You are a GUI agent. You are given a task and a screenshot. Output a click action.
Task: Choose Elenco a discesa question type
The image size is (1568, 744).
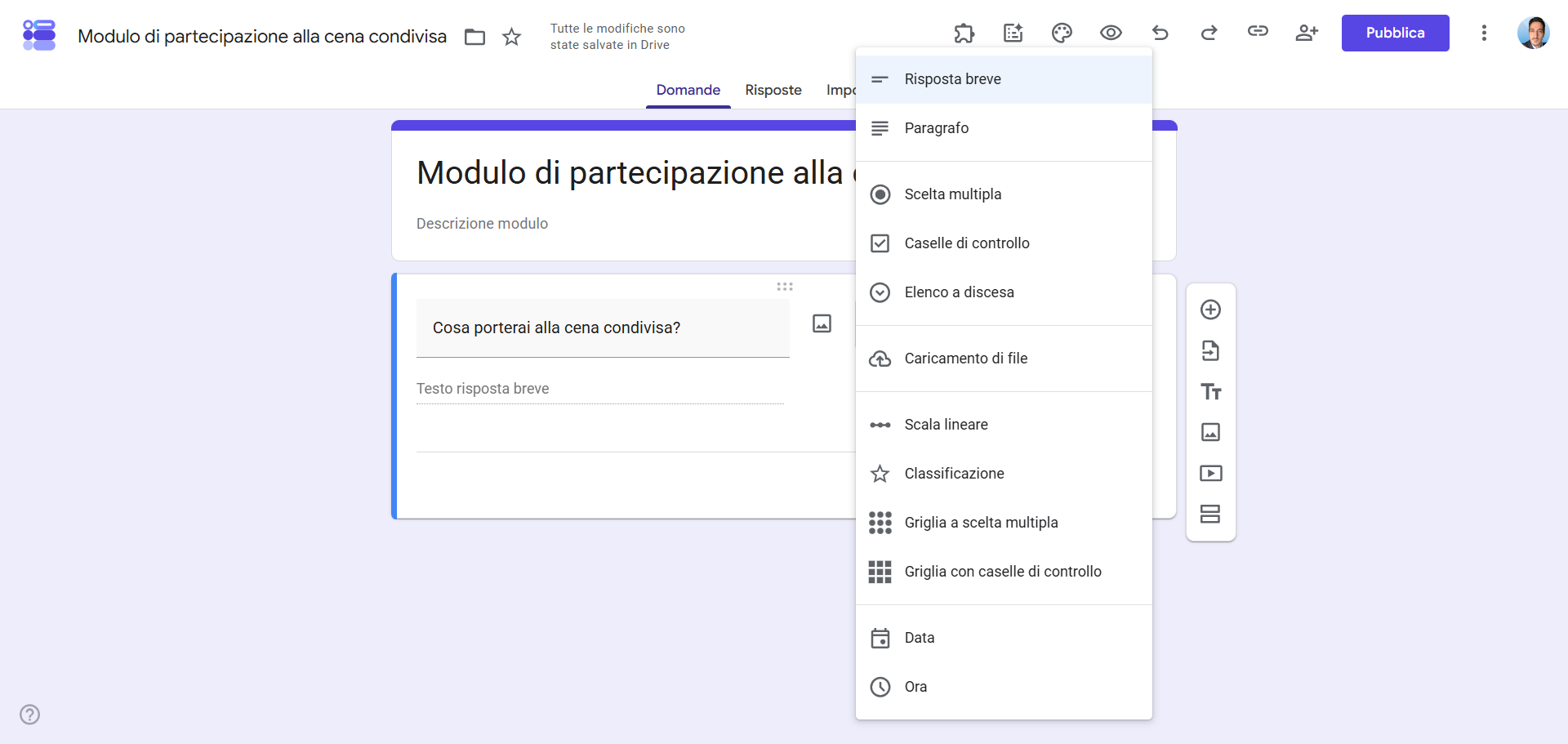pos(1004,292)
